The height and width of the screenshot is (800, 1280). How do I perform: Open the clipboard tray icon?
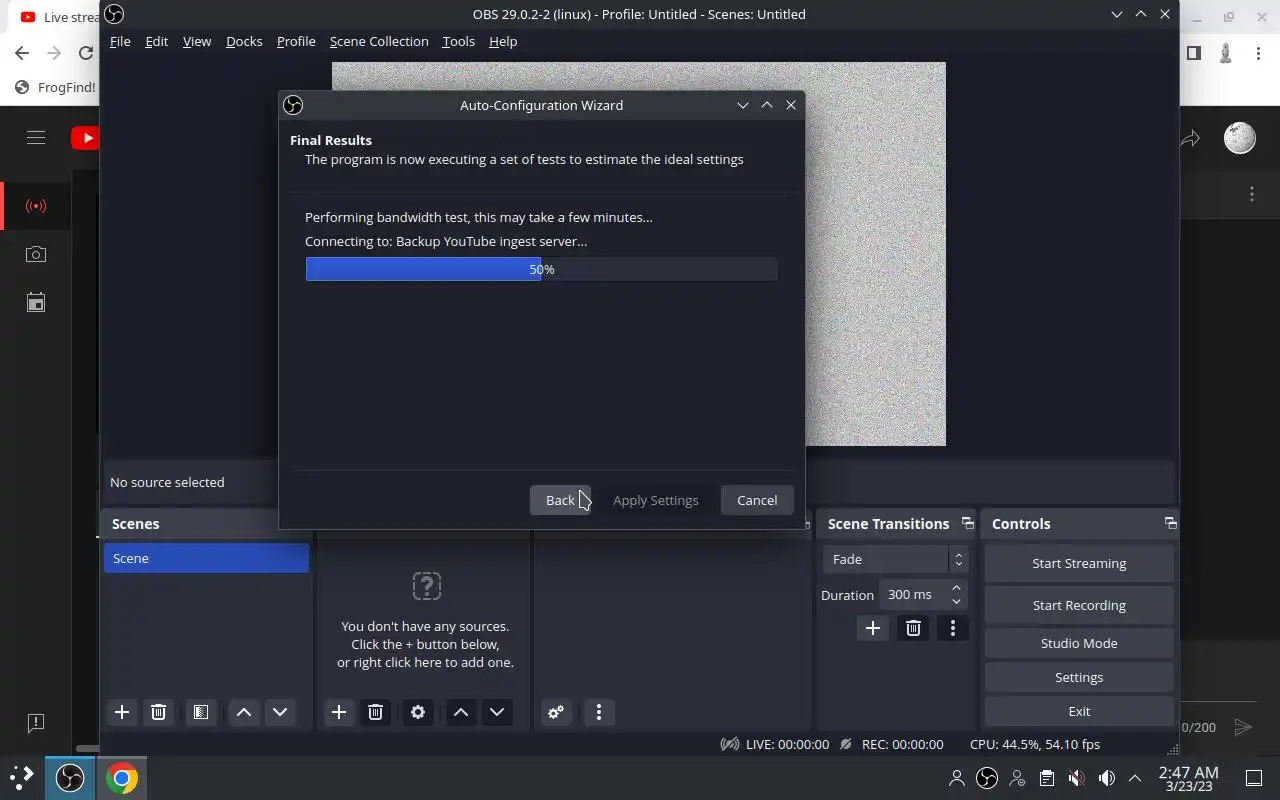1046,778
